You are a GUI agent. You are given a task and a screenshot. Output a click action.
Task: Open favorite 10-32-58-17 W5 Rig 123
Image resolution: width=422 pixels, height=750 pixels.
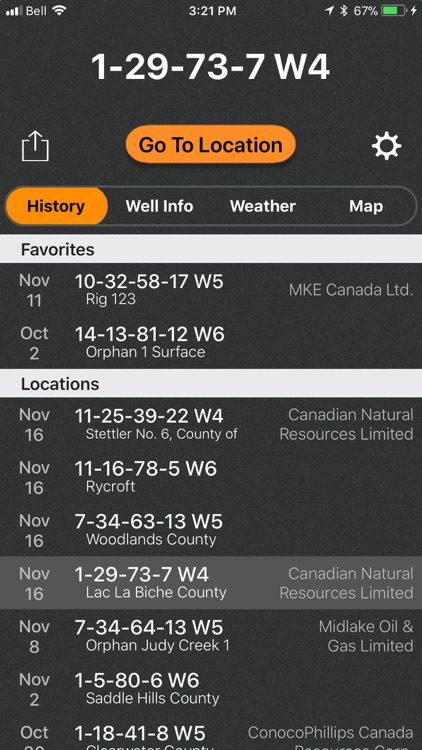pyautogui.click(x=211, y=289)
